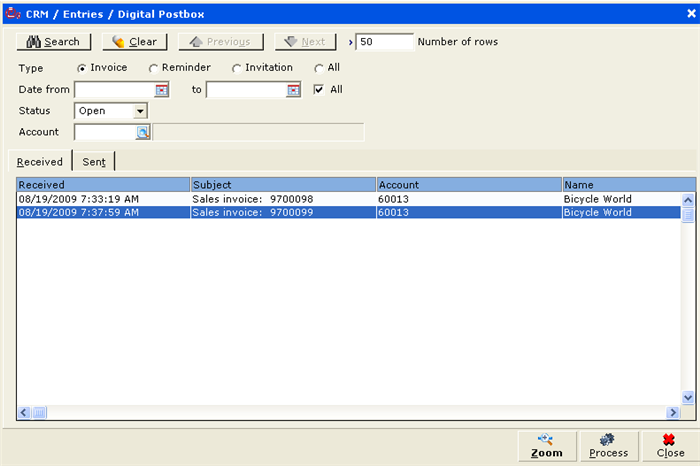The image size is (700, 466).
Task: Open the Status dropdown showing Open
Action: pos(140,111)
